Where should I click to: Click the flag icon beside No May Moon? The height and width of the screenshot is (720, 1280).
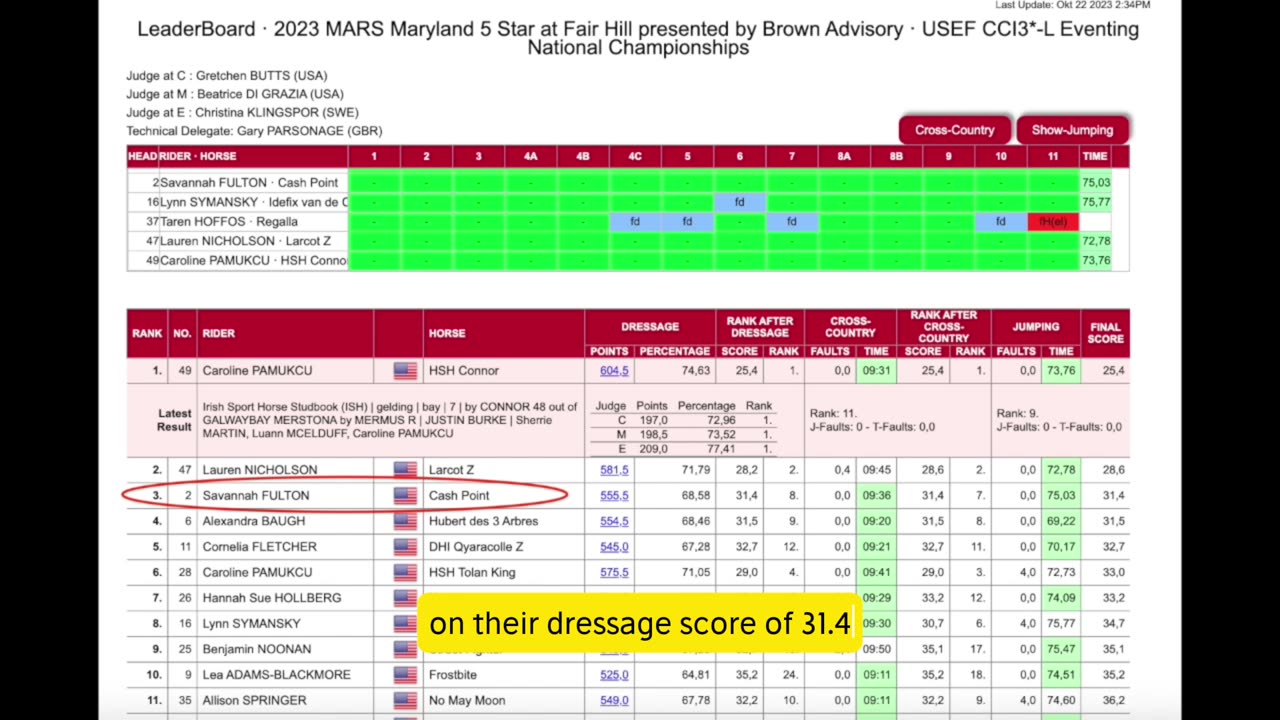click(x=405, y=701)
